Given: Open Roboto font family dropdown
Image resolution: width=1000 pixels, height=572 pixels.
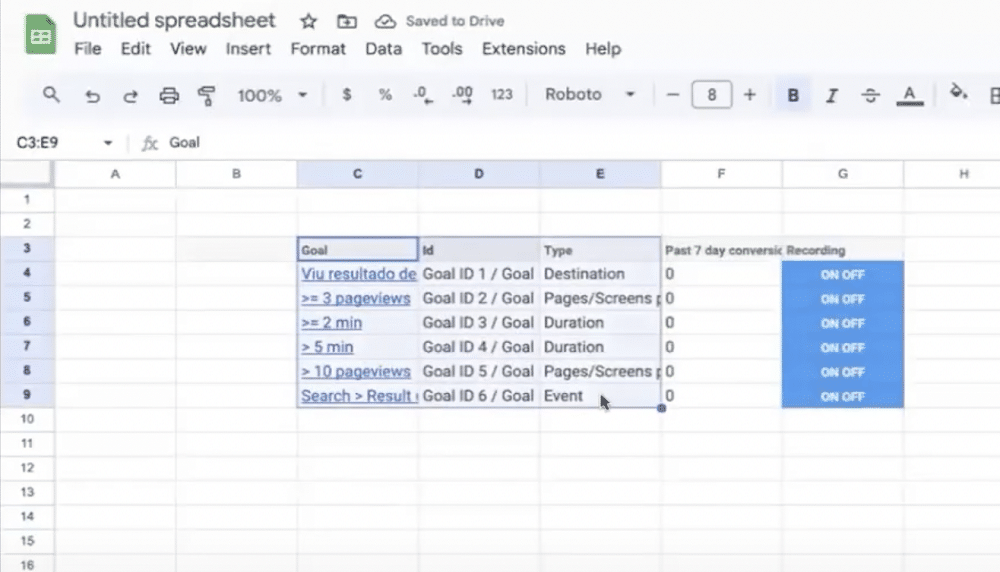Looking at the screenshot, I should (590, 94).
